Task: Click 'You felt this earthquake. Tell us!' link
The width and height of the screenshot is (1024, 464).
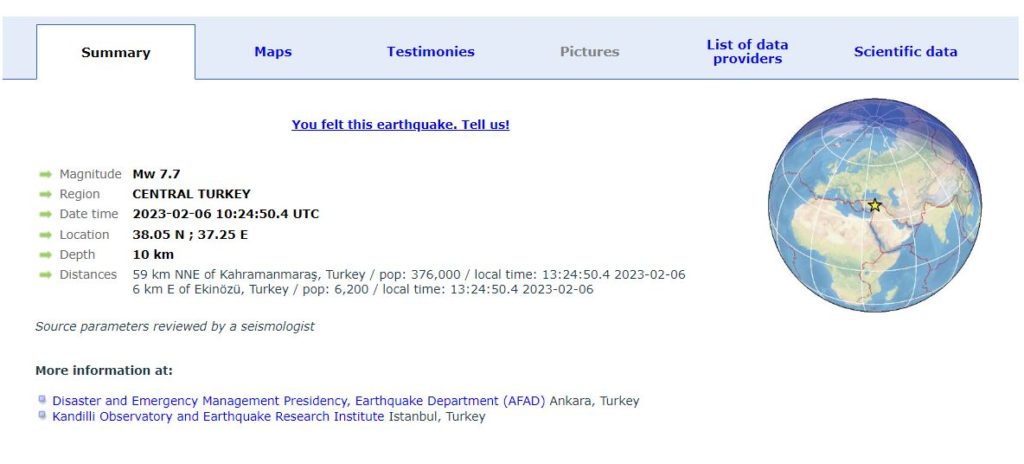Action: point(400,124)
